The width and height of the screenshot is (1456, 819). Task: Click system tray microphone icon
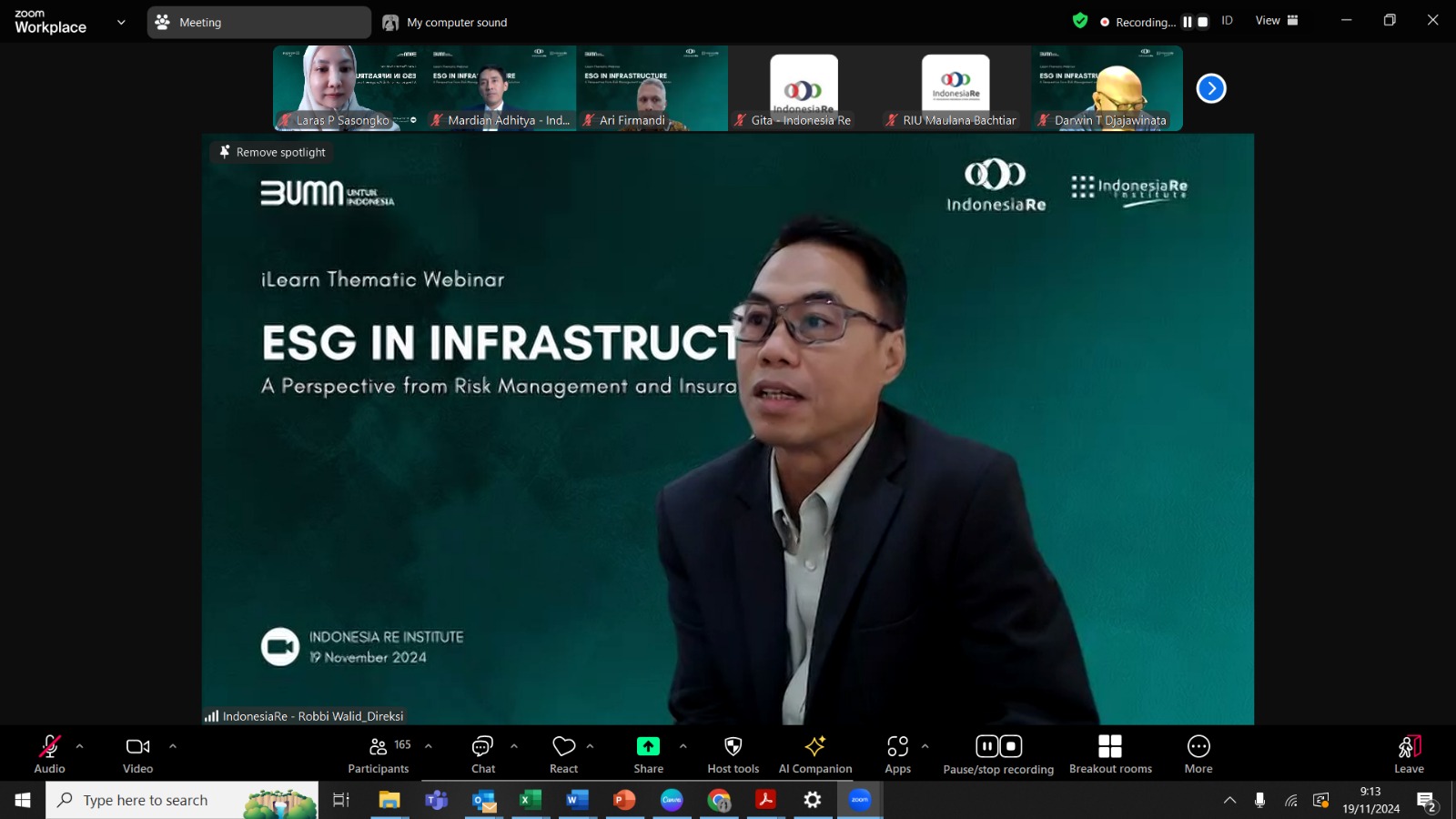[1259, 800]
